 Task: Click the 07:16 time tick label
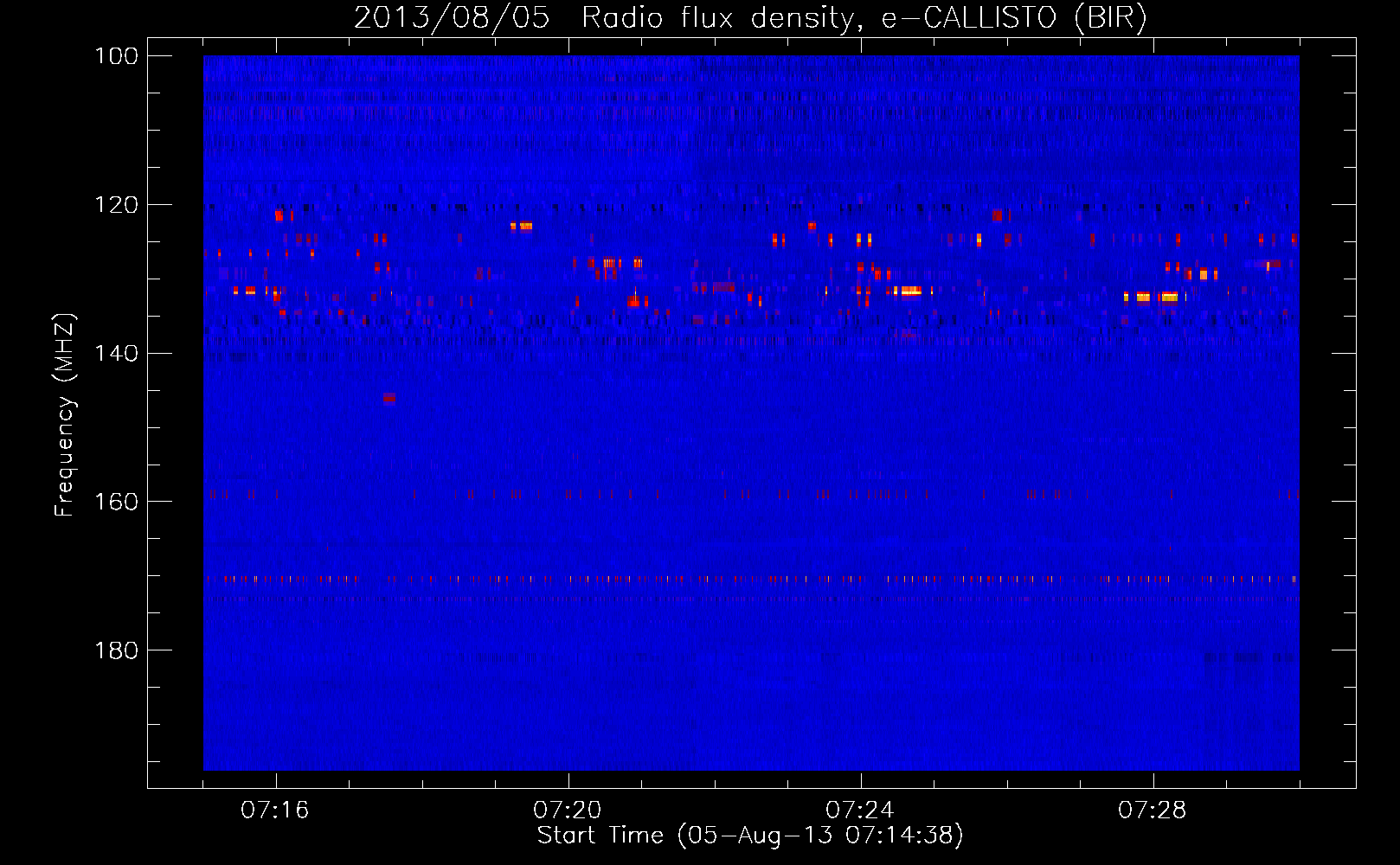pos(275,811)
